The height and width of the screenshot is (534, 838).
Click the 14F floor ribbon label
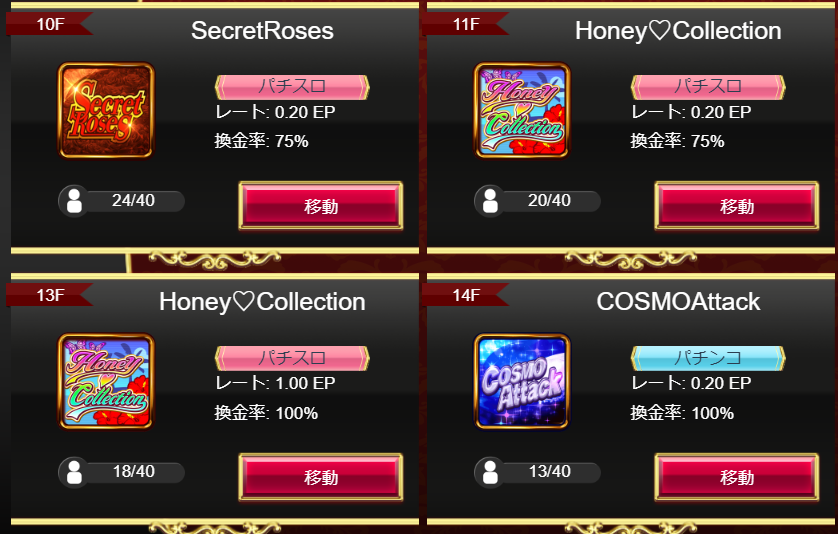point(465,295)
